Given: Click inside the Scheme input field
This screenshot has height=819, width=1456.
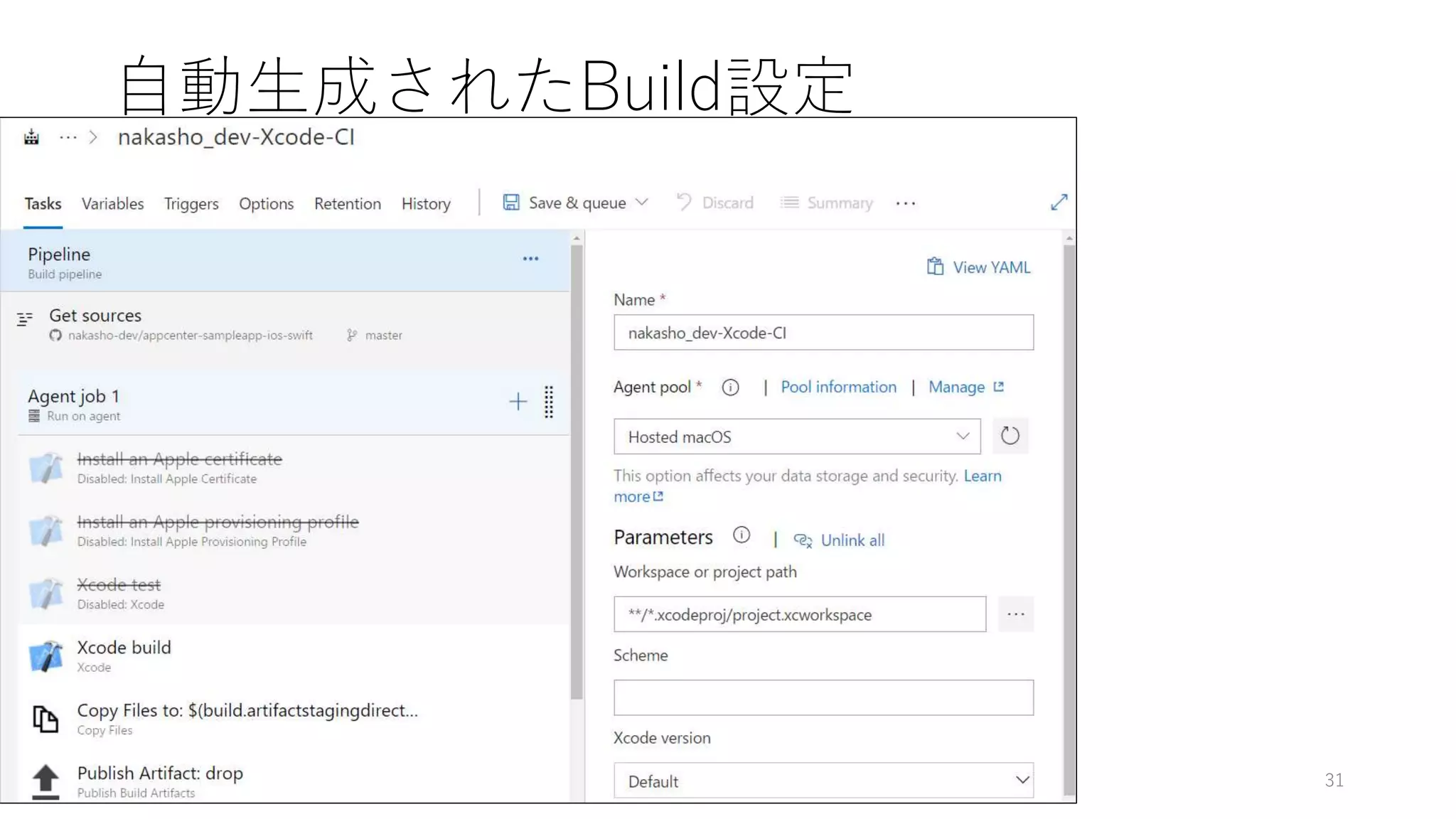Looking at the screenshot, I should [823, 697].
